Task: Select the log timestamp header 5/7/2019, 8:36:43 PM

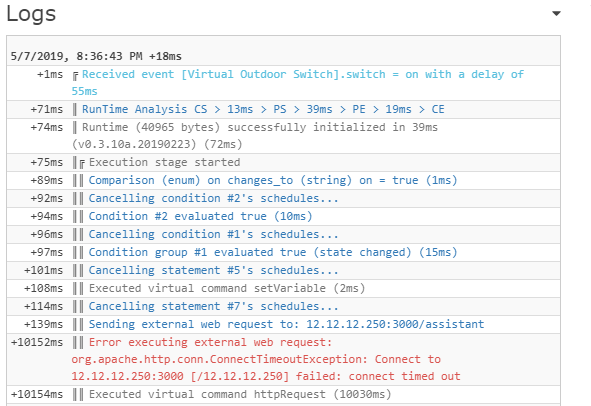Action: coord(96,56)
